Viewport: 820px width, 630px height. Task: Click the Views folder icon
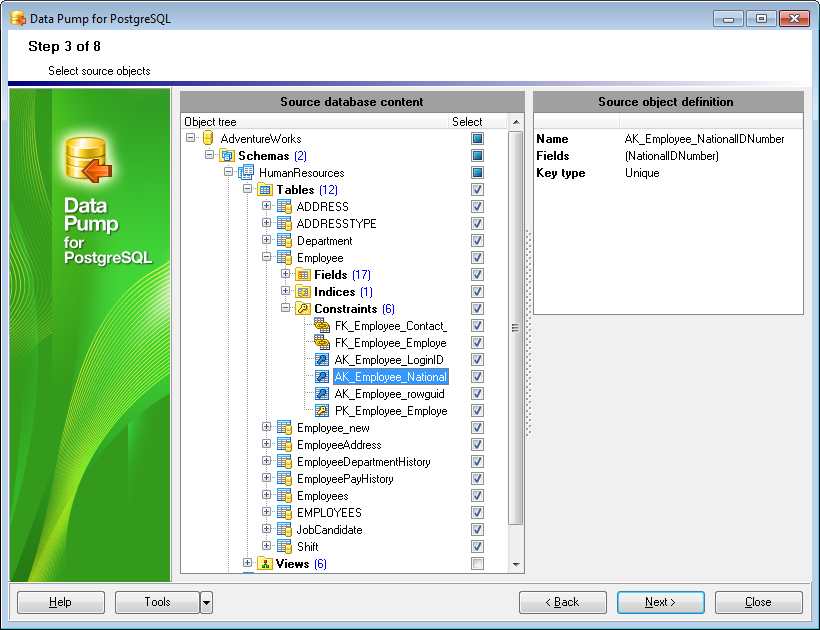click(266, 563)
